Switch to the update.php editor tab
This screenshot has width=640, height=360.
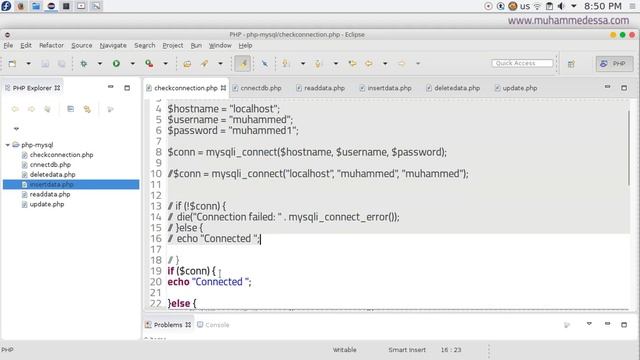[516, 88]
